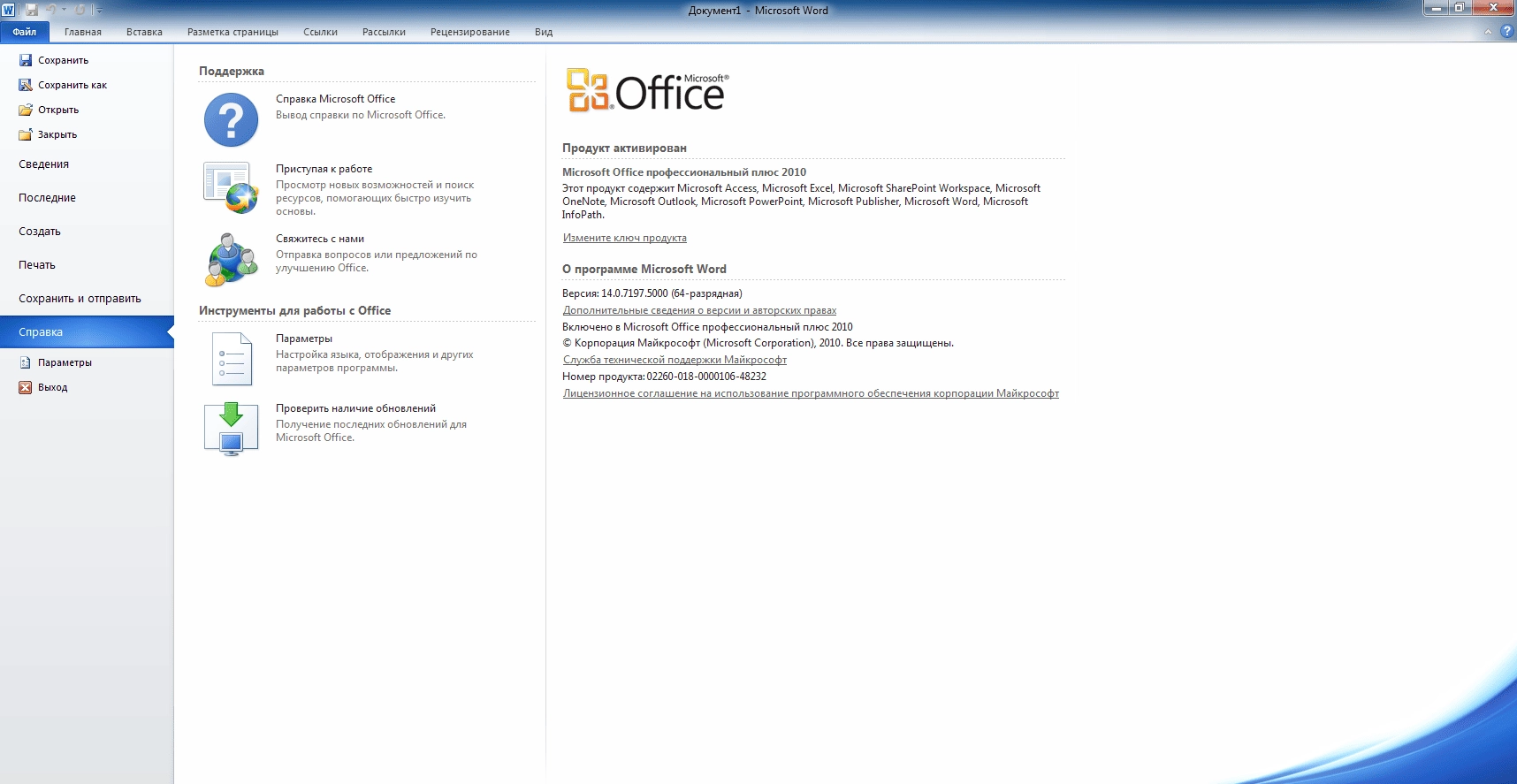Click the Open folder icon
The width and height of the screenshot is (1517, 784).
tap(26, 110)
